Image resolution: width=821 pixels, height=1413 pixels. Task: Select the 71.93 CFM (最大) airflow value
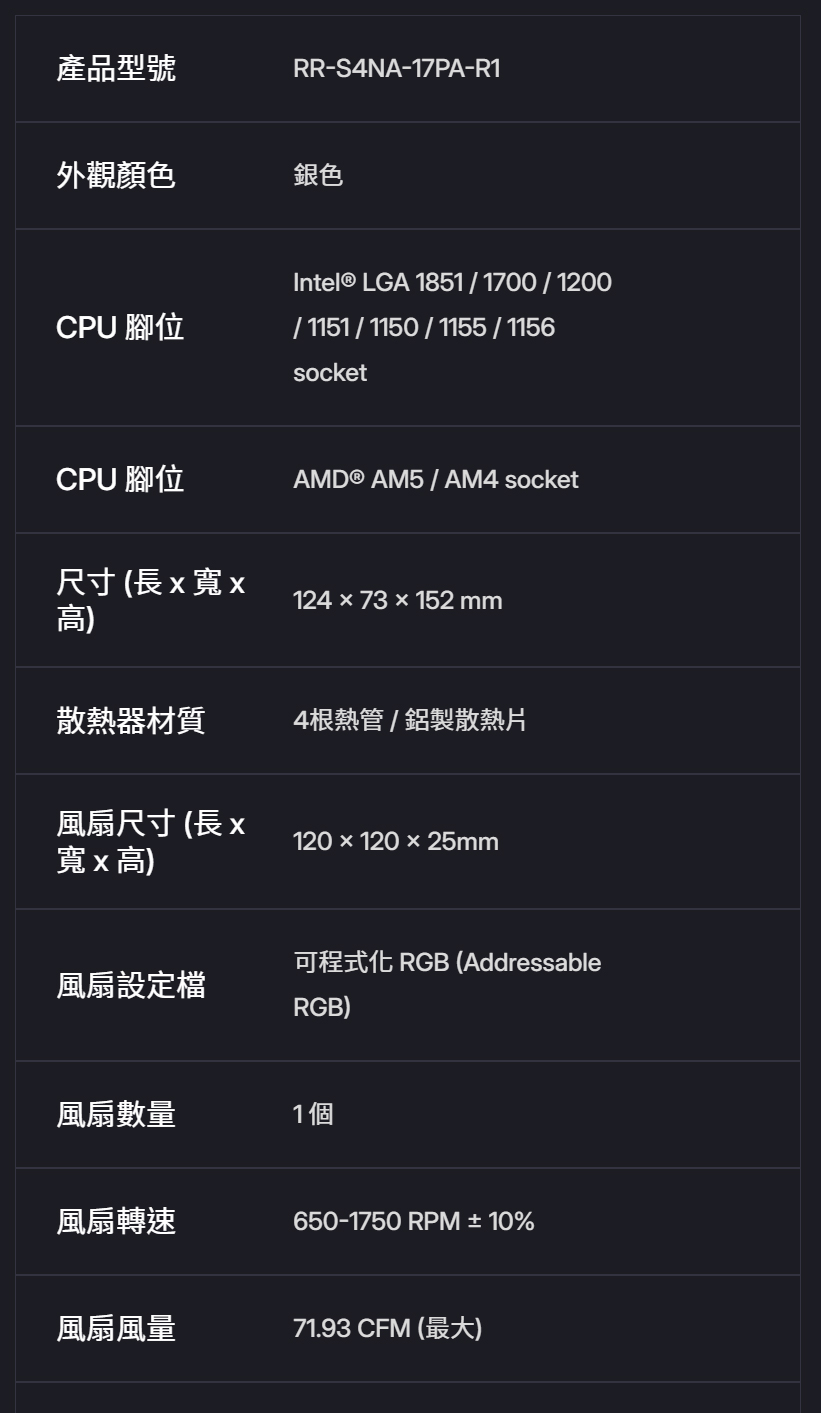[x=387, y=1328]
